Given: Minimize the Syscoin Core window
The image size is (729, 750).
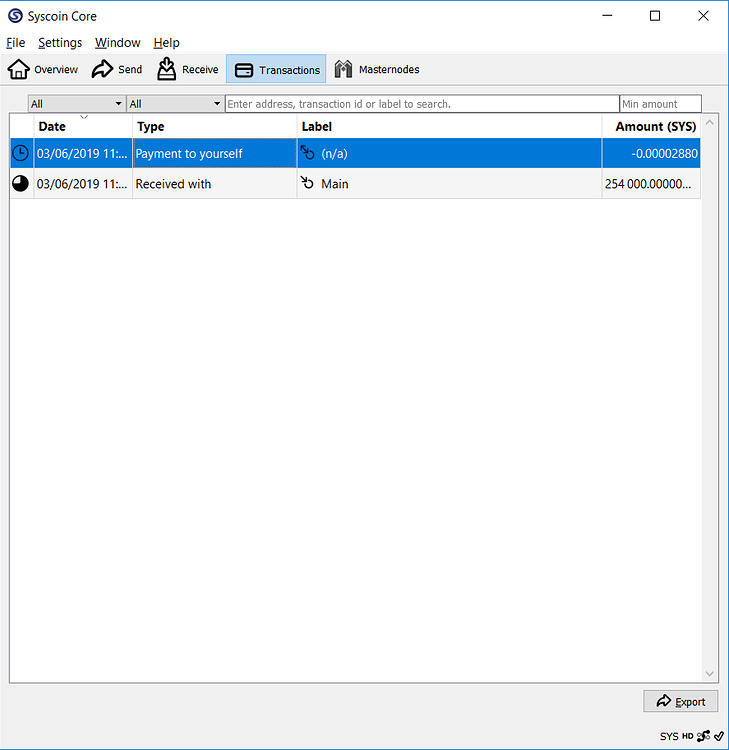Looking at the screenshot, I should [607, 16].
